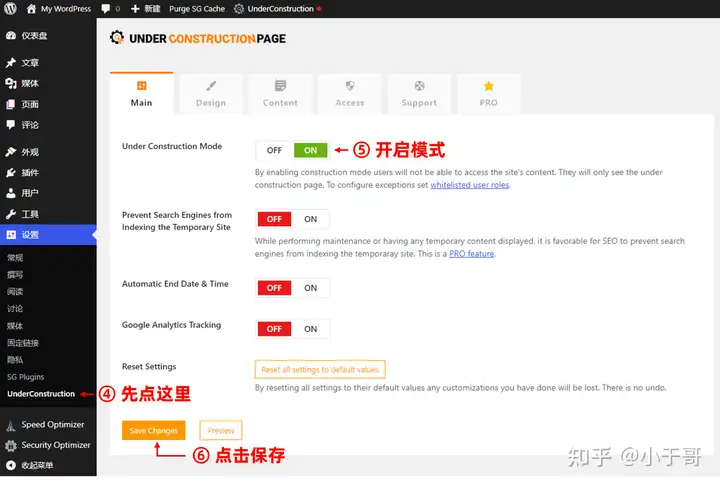Open 常规 general settings submenu

pyautogui.click(x=15, y=257)
